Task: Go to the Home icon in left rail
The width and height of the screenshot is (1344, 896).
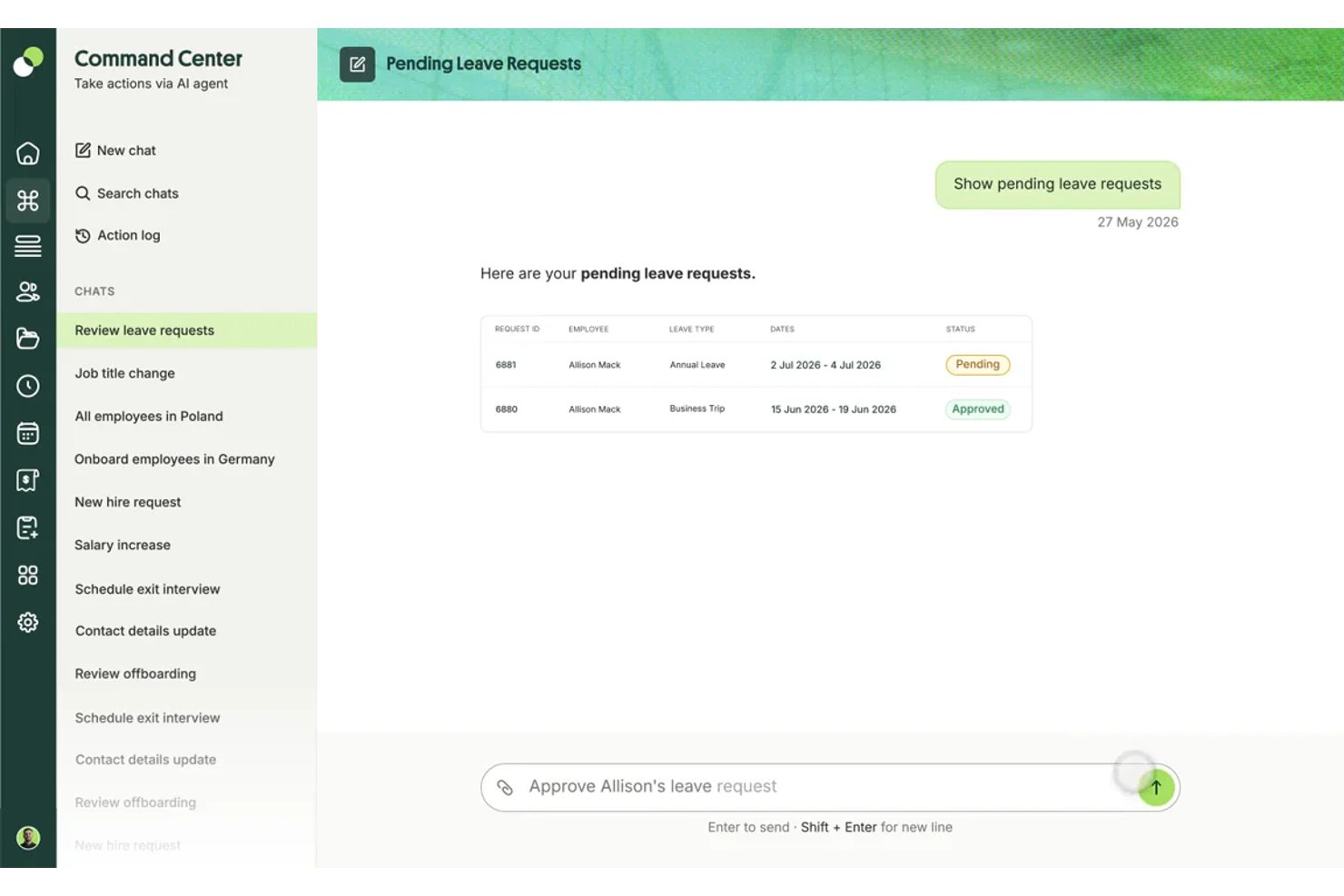Action: click(x=28, y=153)
